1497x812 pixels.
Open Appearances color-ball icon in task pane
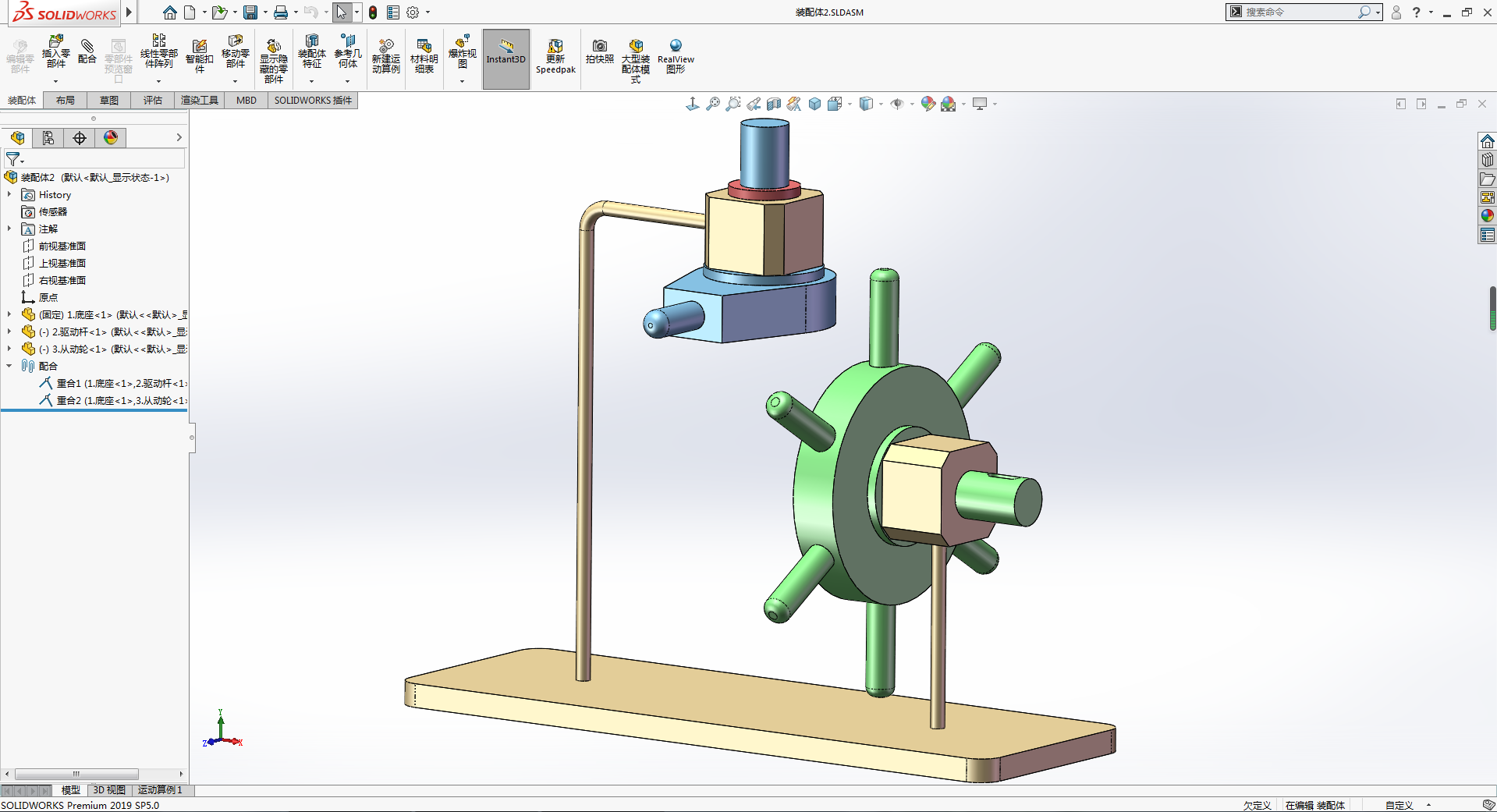[1488, 216]
